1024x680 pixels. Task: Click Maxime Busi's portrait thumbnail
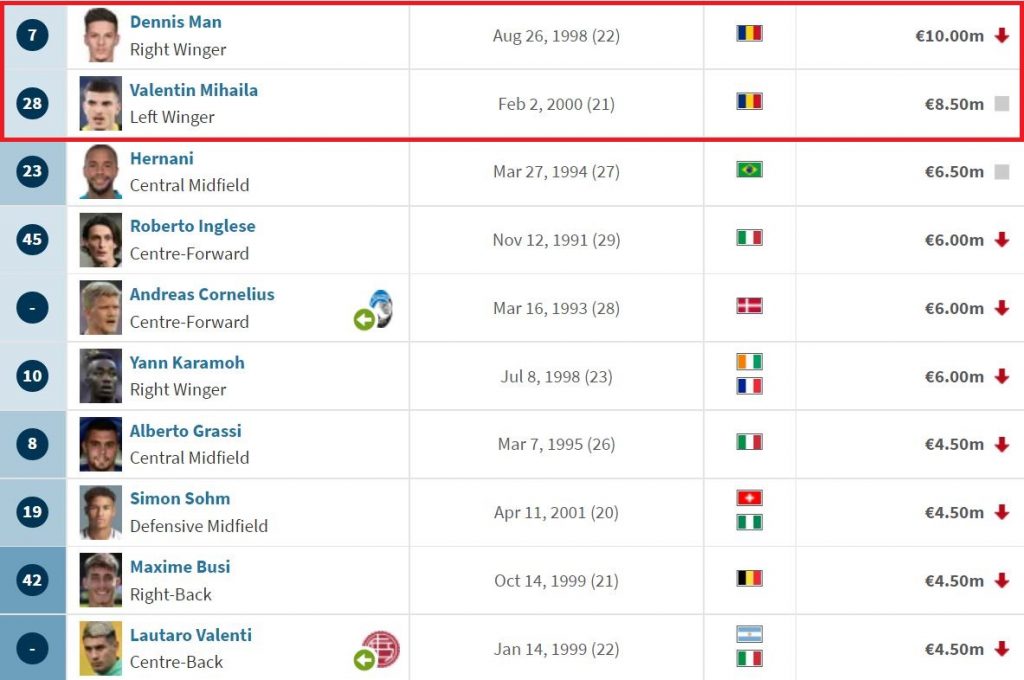100,580
